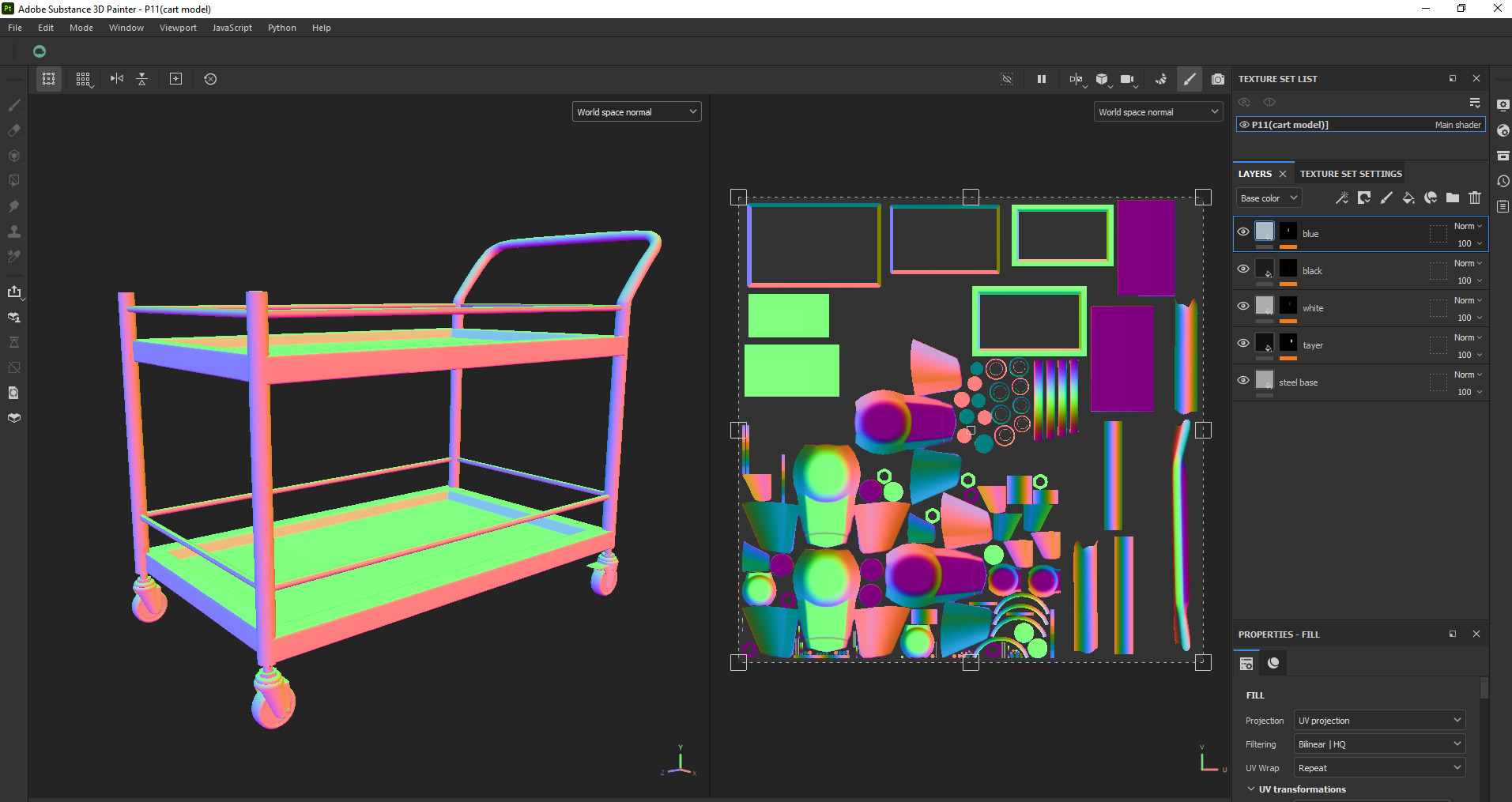Open the Display settings icon on right dock
The width and height of the screenshot is (1512, 802).
(x=1503, y=105)
